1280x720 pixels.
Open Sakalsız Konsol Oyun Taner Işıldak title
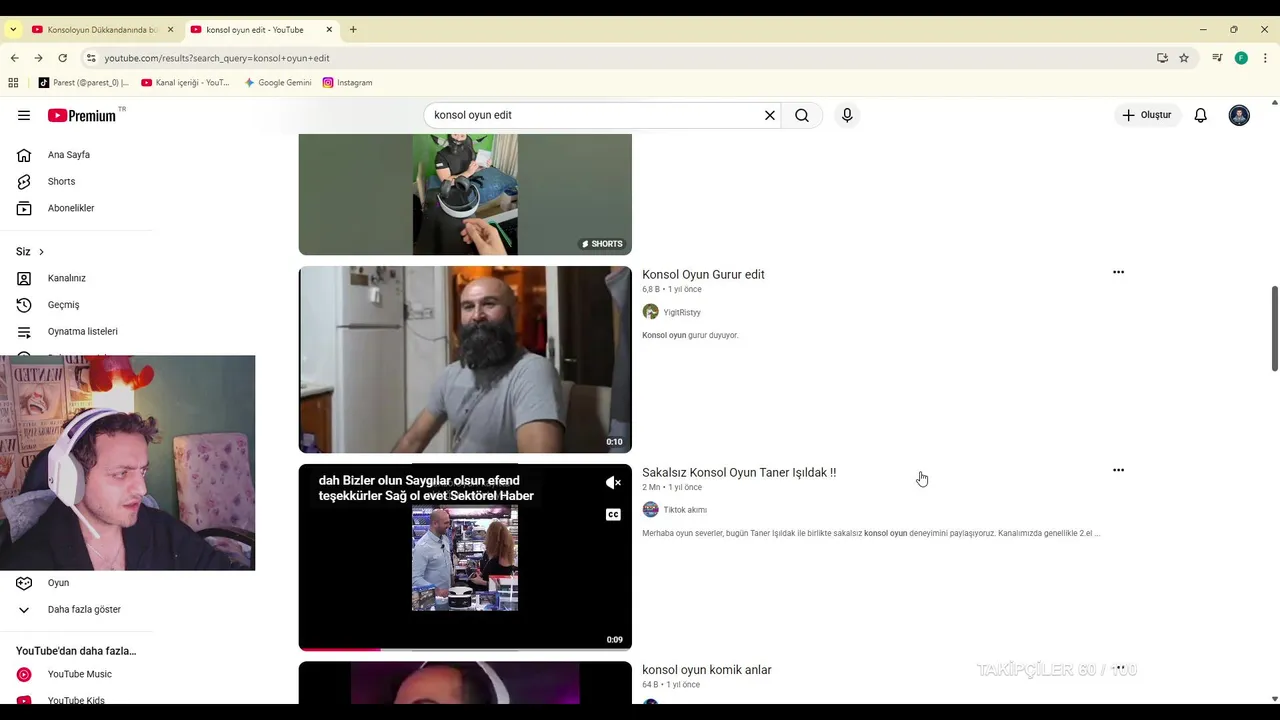pos(739,473)
